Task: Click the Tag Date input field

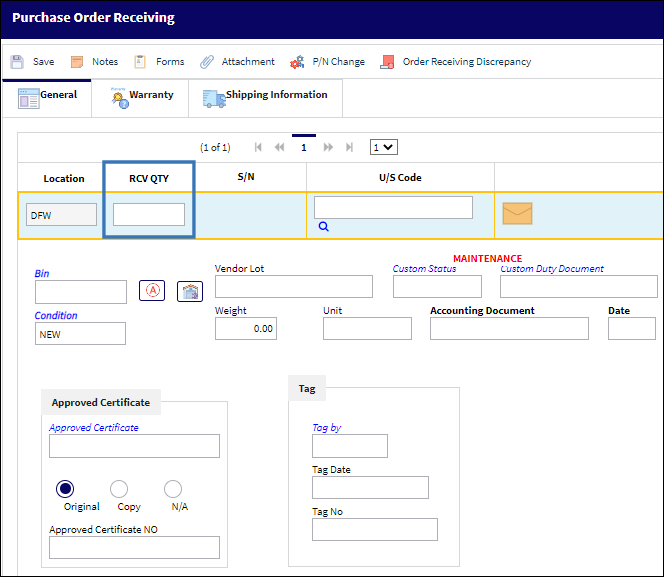Action: pos(370,487)
